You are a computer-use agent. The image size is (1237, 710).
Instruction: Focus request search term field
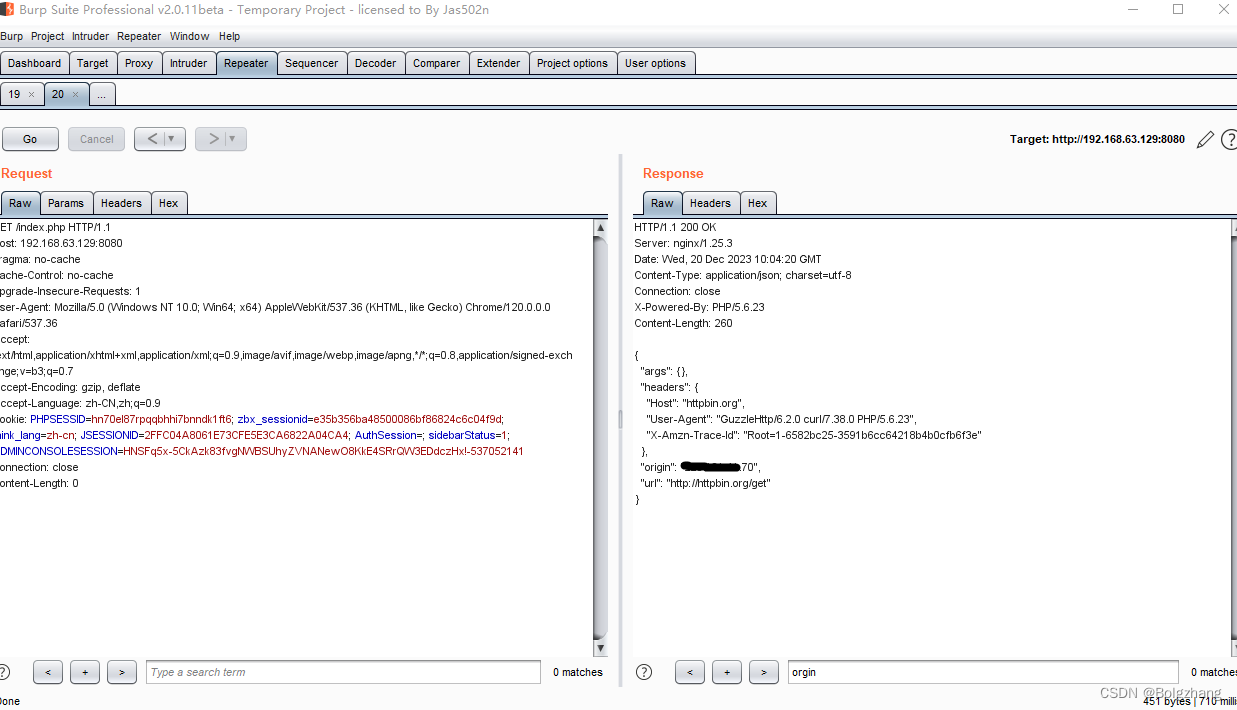click(x=343, y=672)
